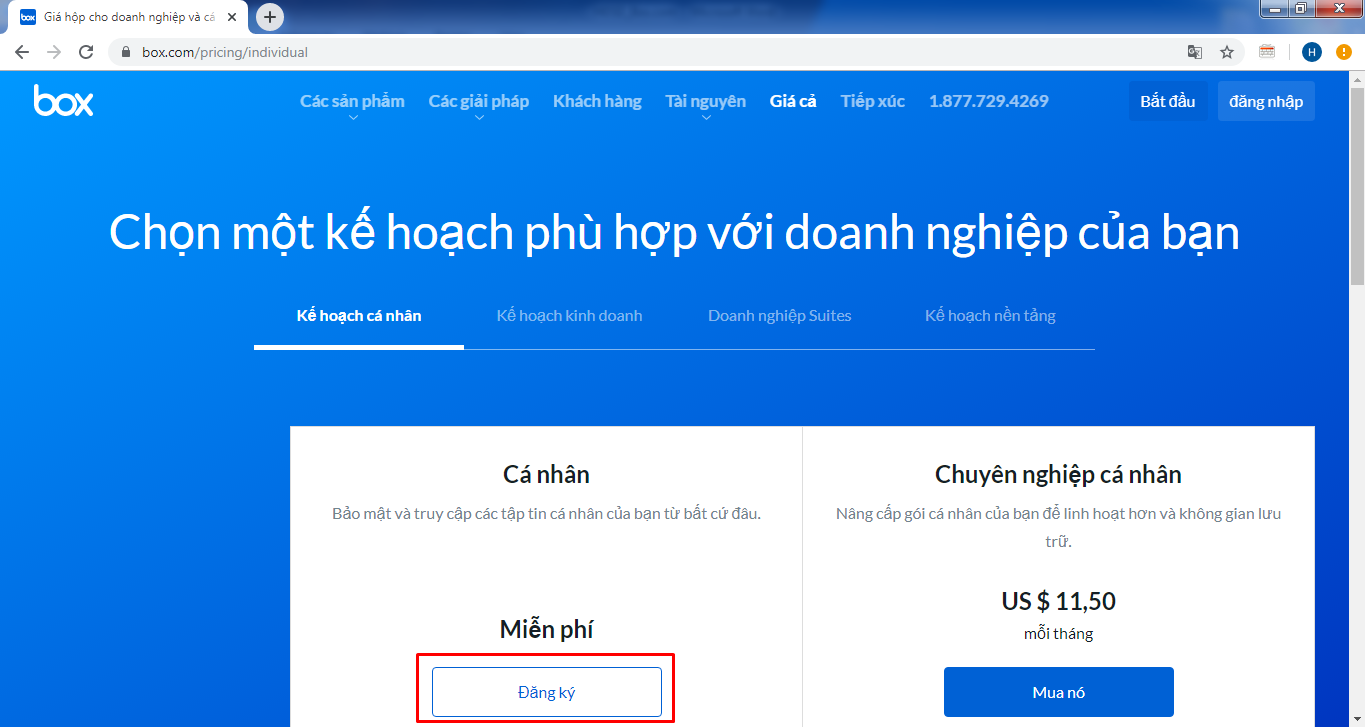This screenshot has height=727, width=1365.
Task: Click the Box favicon on the tab
Action: (29, 17)
